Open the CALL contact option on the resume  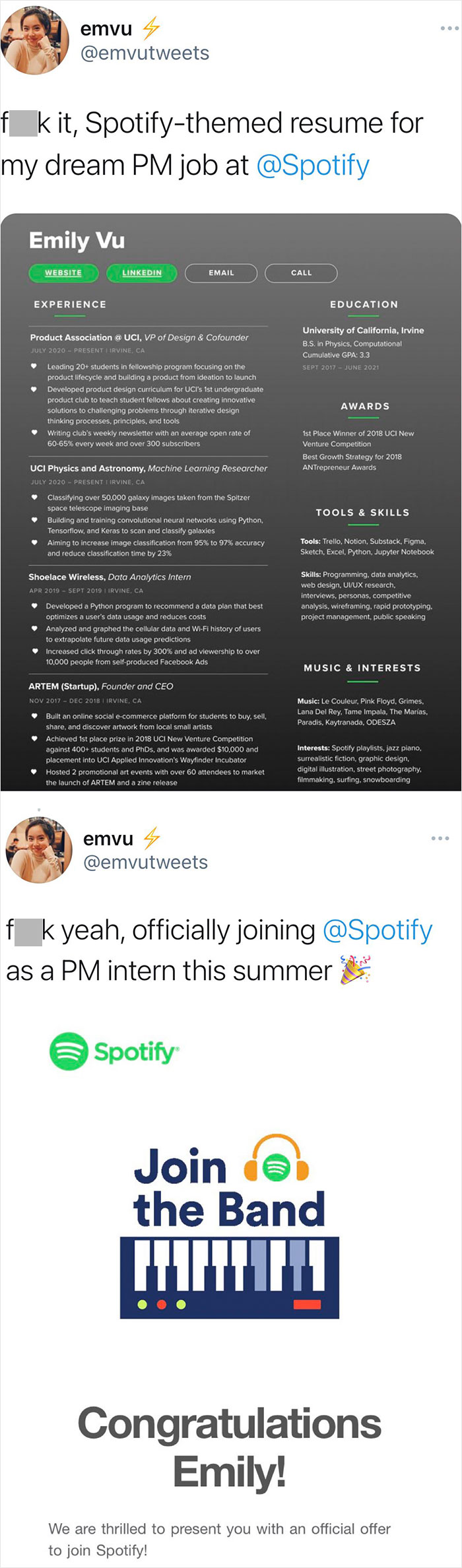301,273
